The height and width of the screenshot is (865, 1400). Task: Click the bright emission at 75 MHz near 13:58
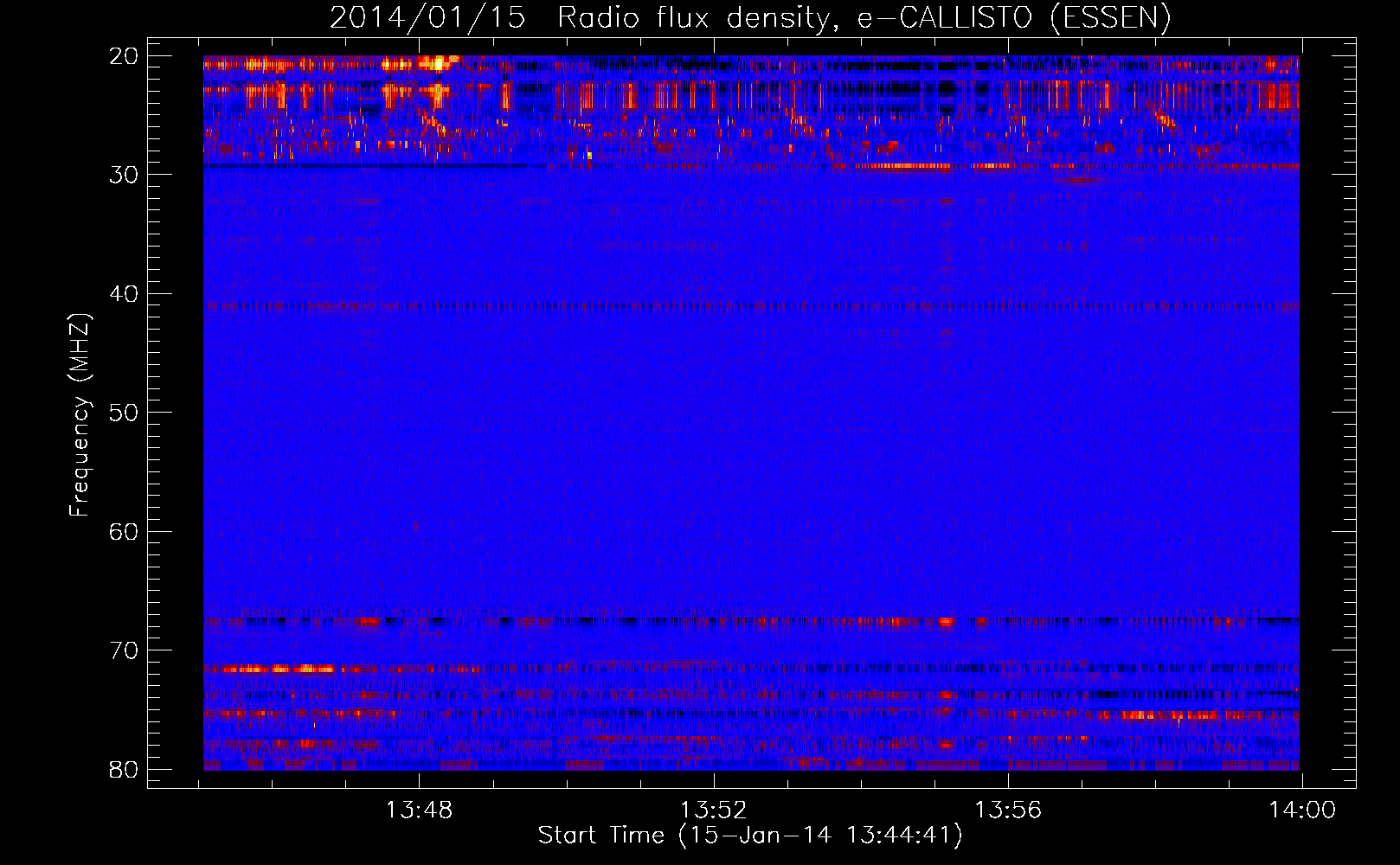[1170, 715]
